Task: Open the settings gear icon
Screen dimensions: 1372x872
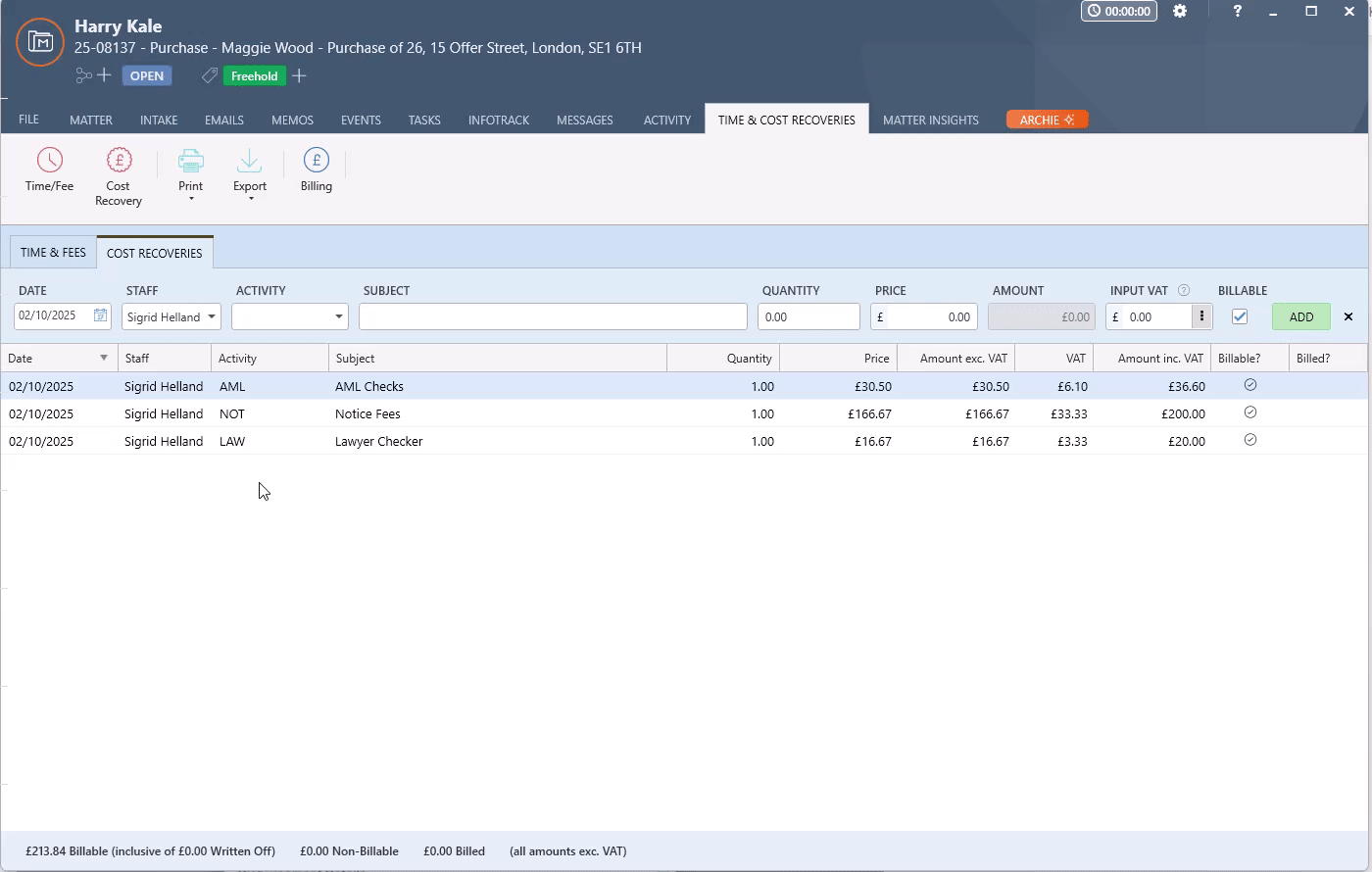Action: (x=1180, y=11)
